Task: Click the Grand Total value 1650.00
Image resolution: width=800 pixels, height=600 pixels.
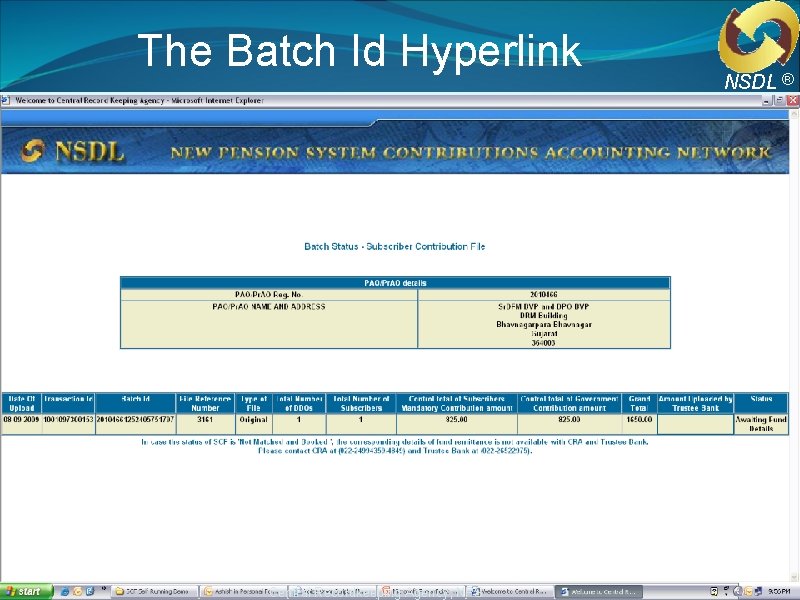Action: [639, 419]
